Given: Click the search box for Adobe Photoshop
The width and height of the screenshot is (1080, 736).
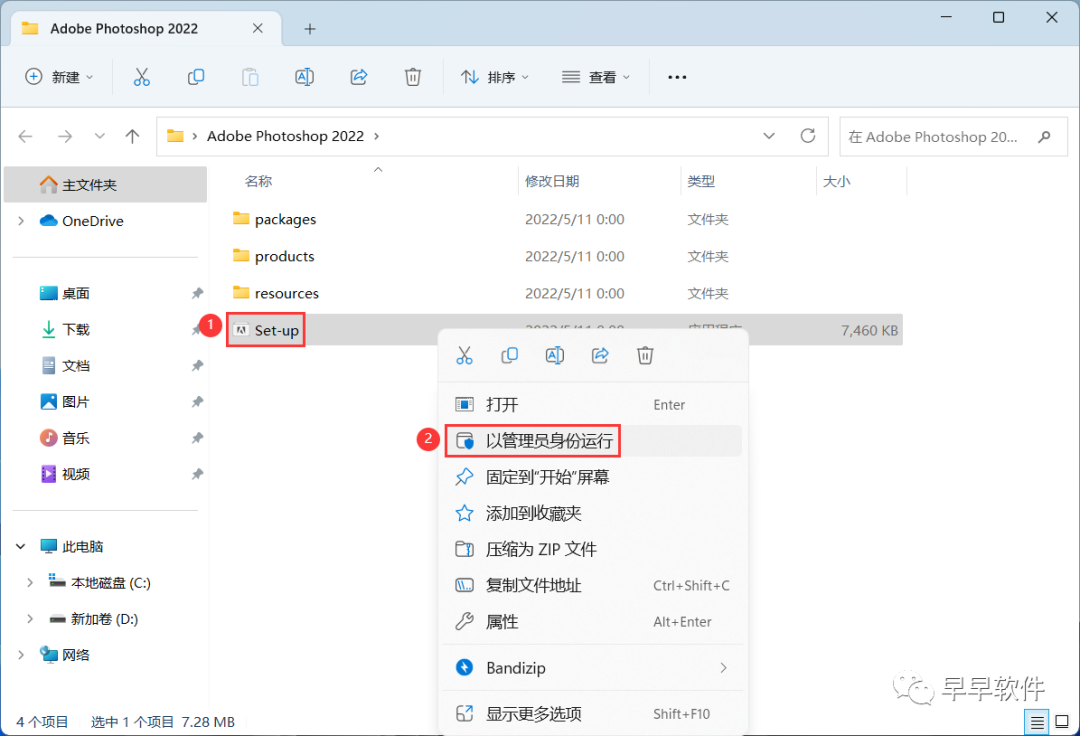Looking at the screenshot, I should (940, 136).
